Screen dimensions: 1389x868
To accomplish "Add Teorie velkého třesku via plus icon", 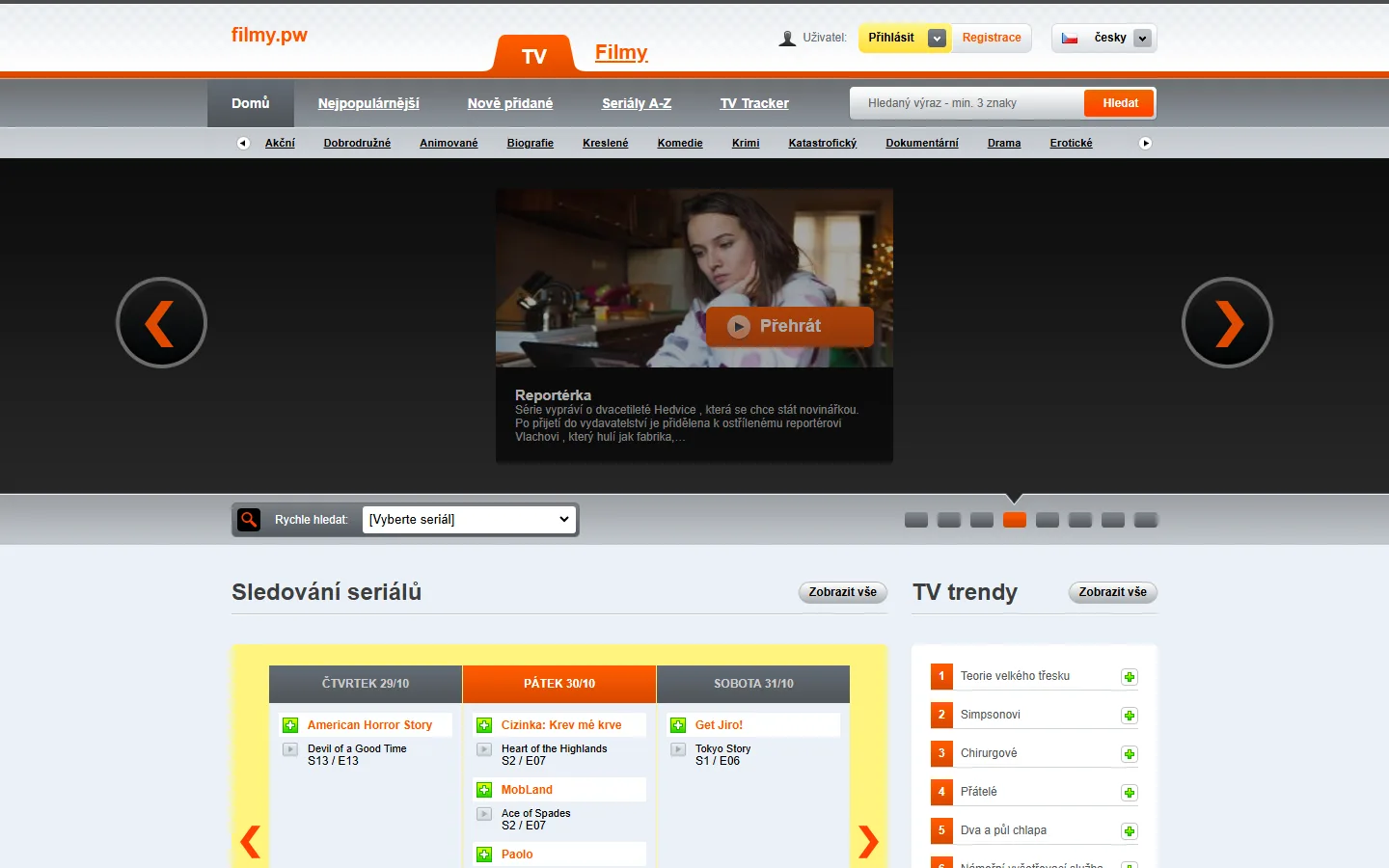I will [1130, 677].
